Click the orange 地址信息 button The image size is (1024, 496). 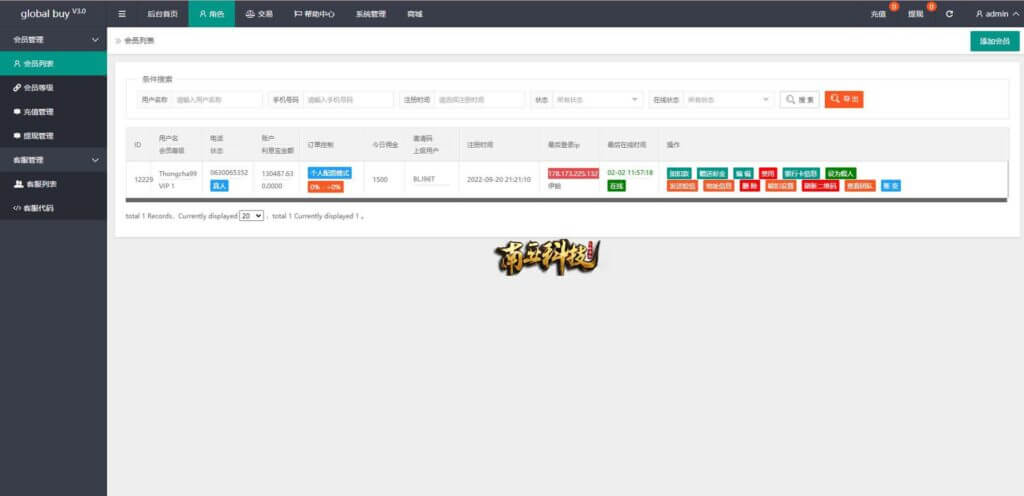[x=718, y=186]
